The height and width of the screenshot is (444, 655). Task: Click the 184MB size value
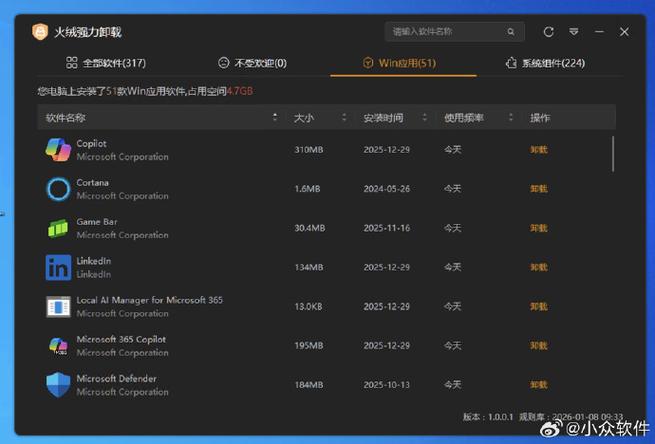pos(309,385)
